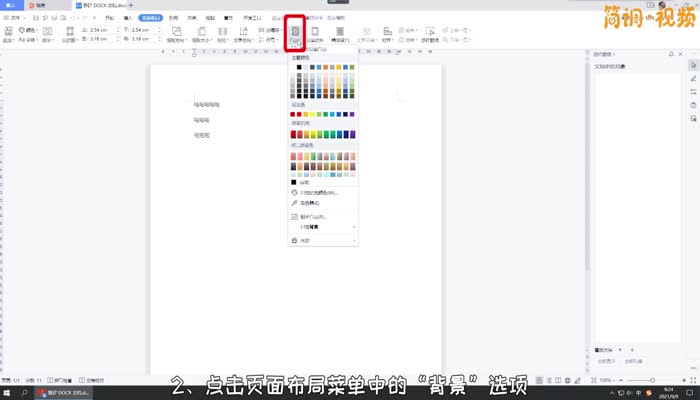The height and width of the screenshot is (400, 700).
Task: Open the Windows Start menu
Action: click(7, 393)
